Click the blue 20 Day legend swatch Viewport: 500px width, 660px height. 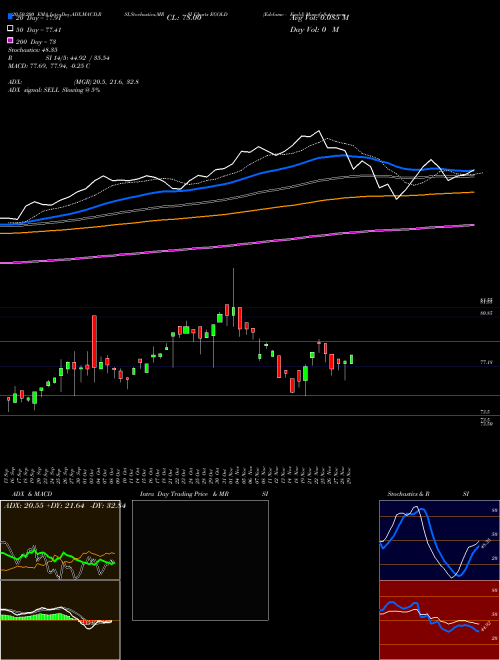click(10, 17)
